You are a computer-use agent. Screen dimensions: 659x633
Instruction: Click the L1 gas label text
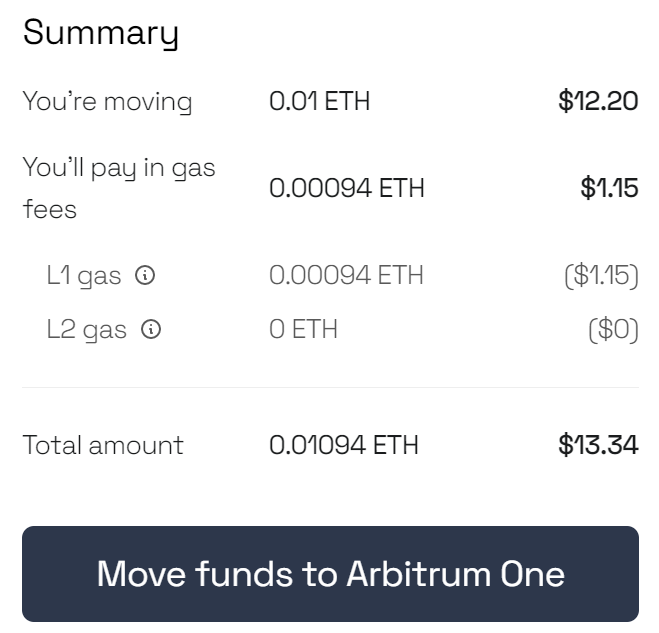pos(84,276)
